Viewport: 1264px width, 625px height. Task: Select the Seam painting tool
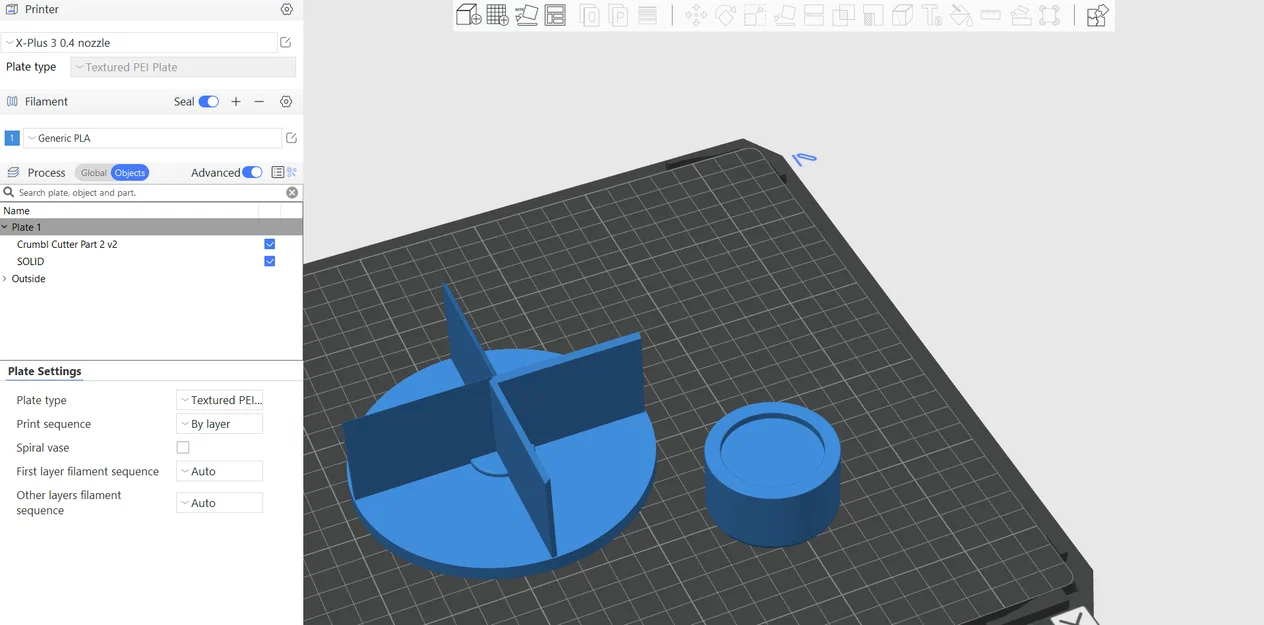(902, 15)
